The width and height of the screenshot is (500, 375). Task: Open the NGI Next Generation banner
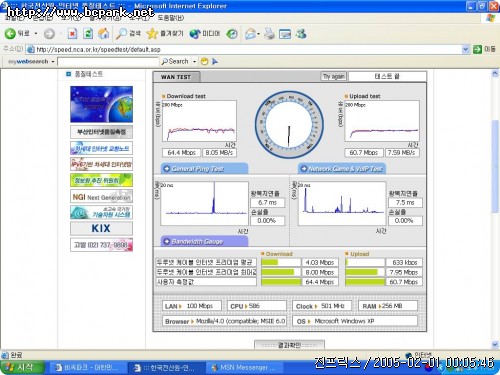click(101, 197)
